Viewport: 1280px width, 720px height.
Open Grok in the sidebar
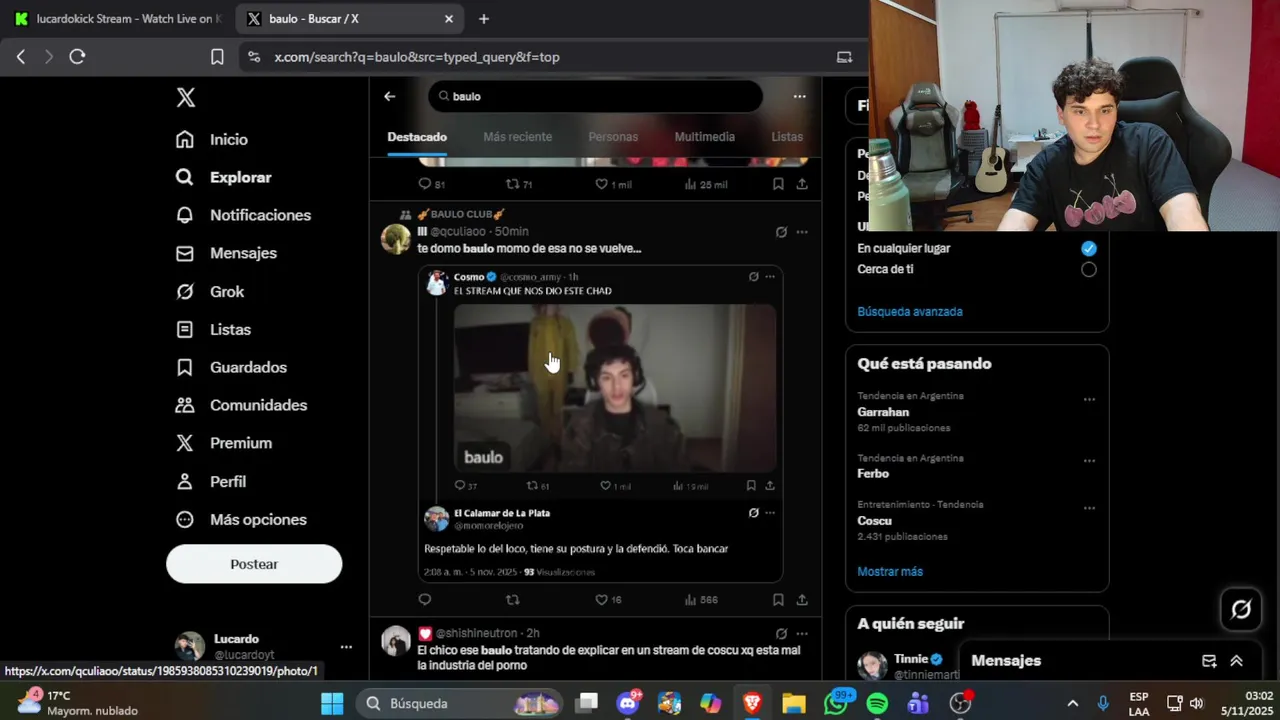coord(210,291)
